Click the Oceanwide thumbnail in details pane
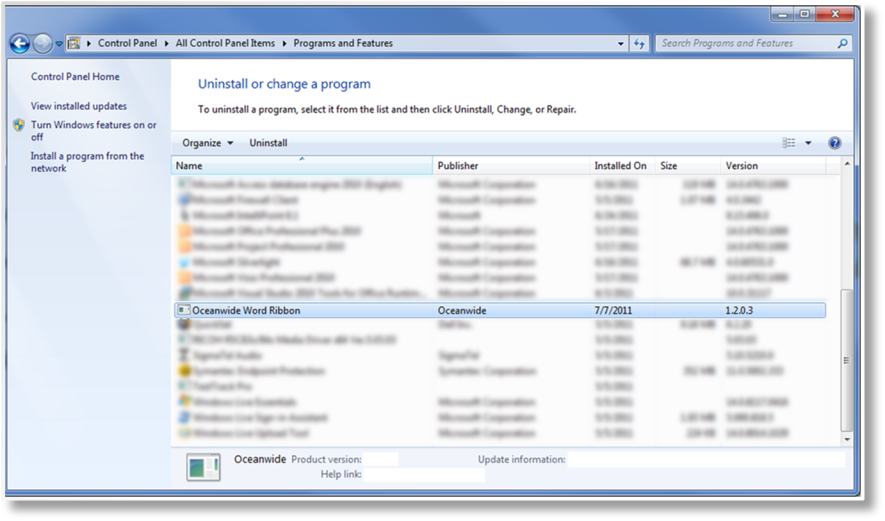Image resolution: width=885 pixels, height=521 pixels. click(x=204, y=467)
